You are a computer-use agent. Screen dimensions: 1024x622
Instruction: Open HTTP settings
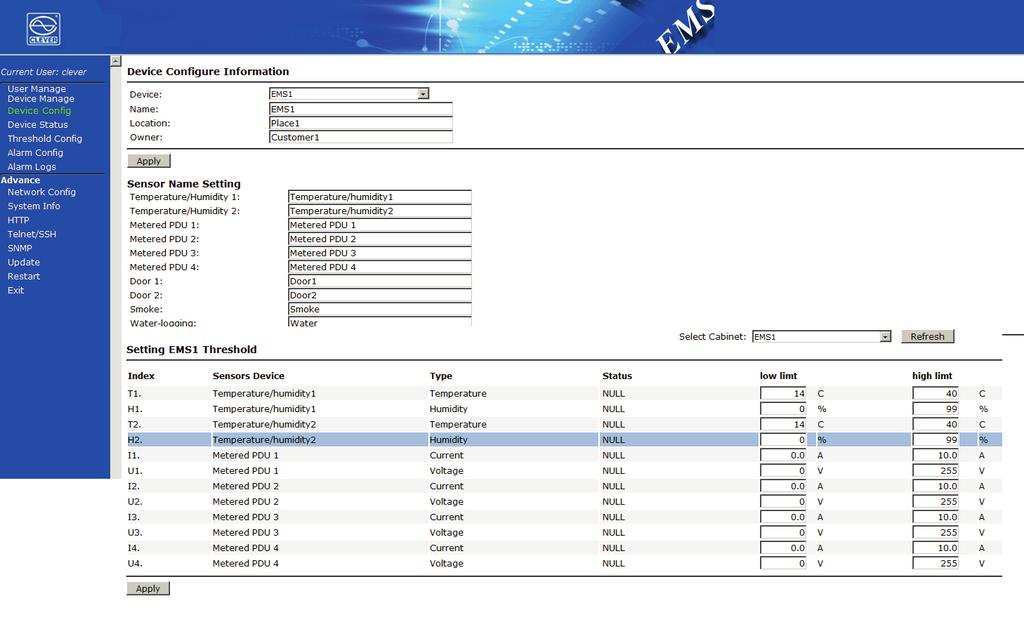(18, 220)
